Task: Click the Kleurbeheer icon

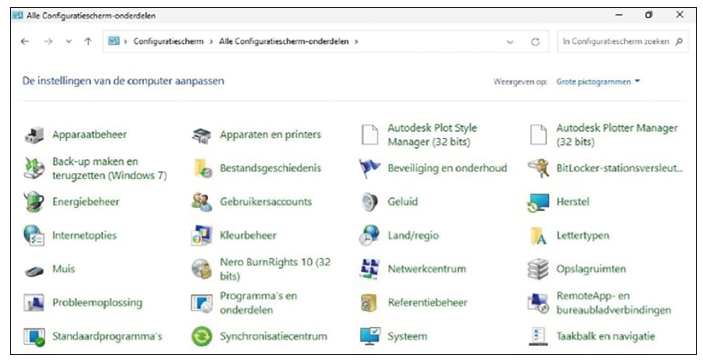Action: [202, 236]
